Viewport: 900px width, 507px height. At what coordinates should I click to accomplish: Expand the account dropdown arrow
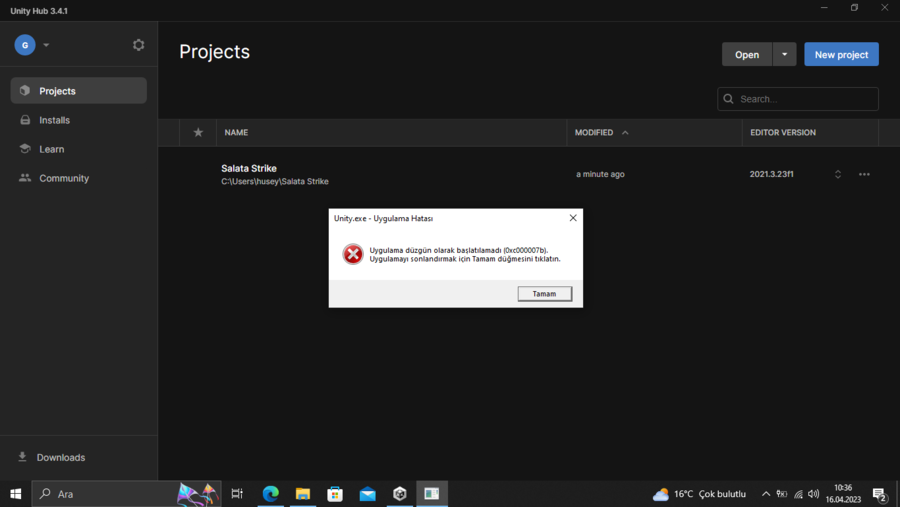pos(46,45)
